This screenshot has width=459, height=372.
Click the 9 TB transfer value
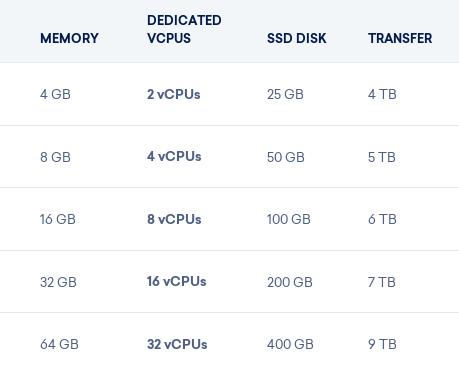382,344
